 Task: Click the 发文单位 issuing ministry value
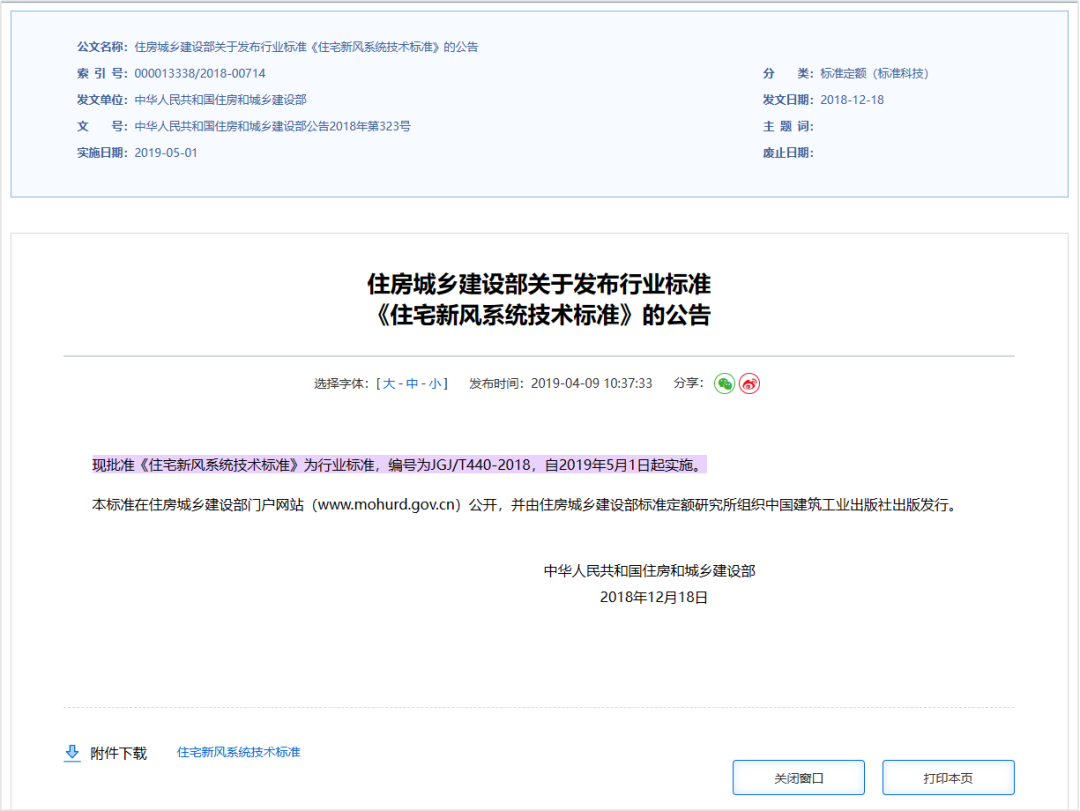click(220, 100)
